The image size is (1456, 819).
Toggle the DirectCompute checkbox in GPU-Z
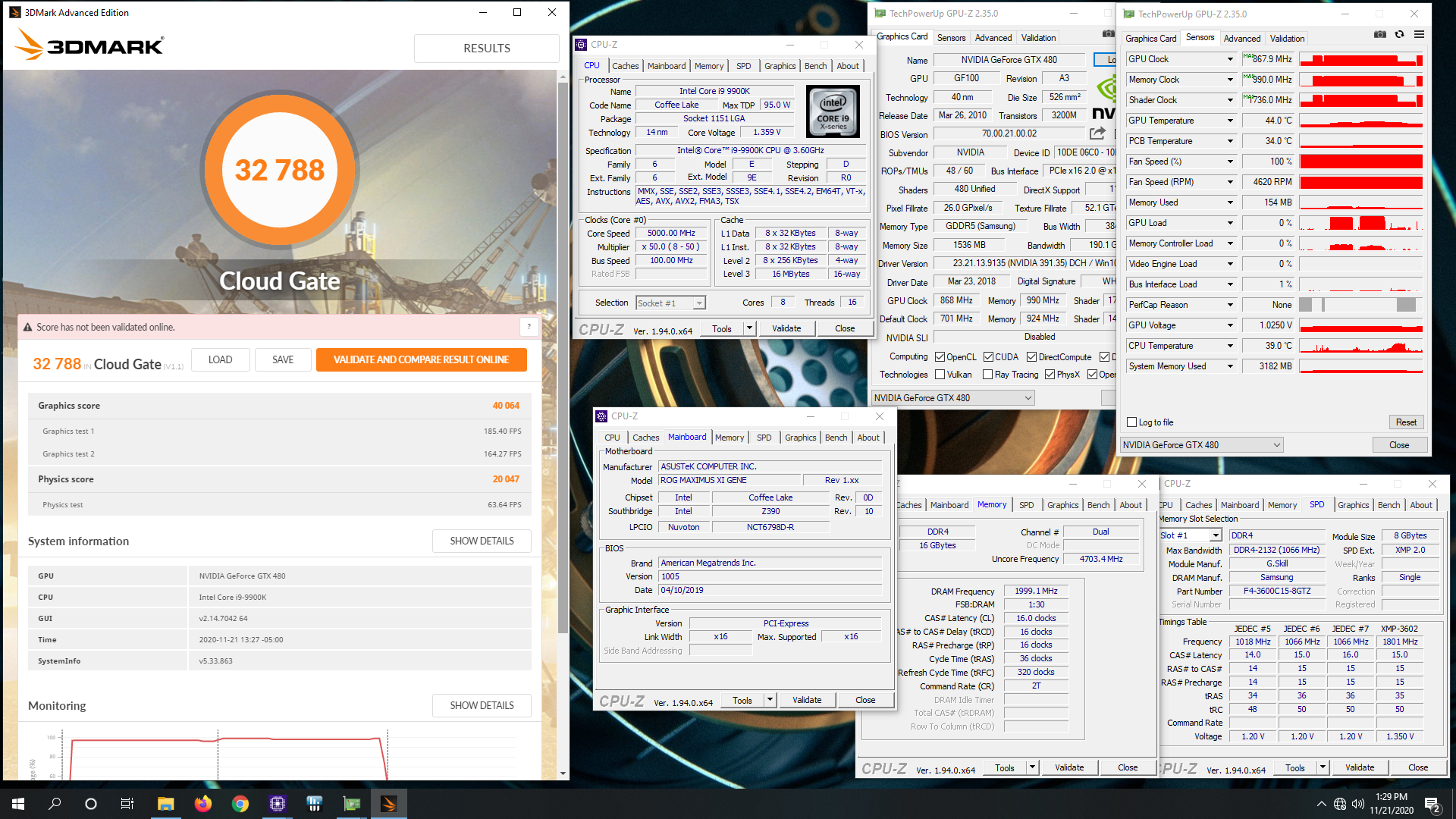(1031, 357)
